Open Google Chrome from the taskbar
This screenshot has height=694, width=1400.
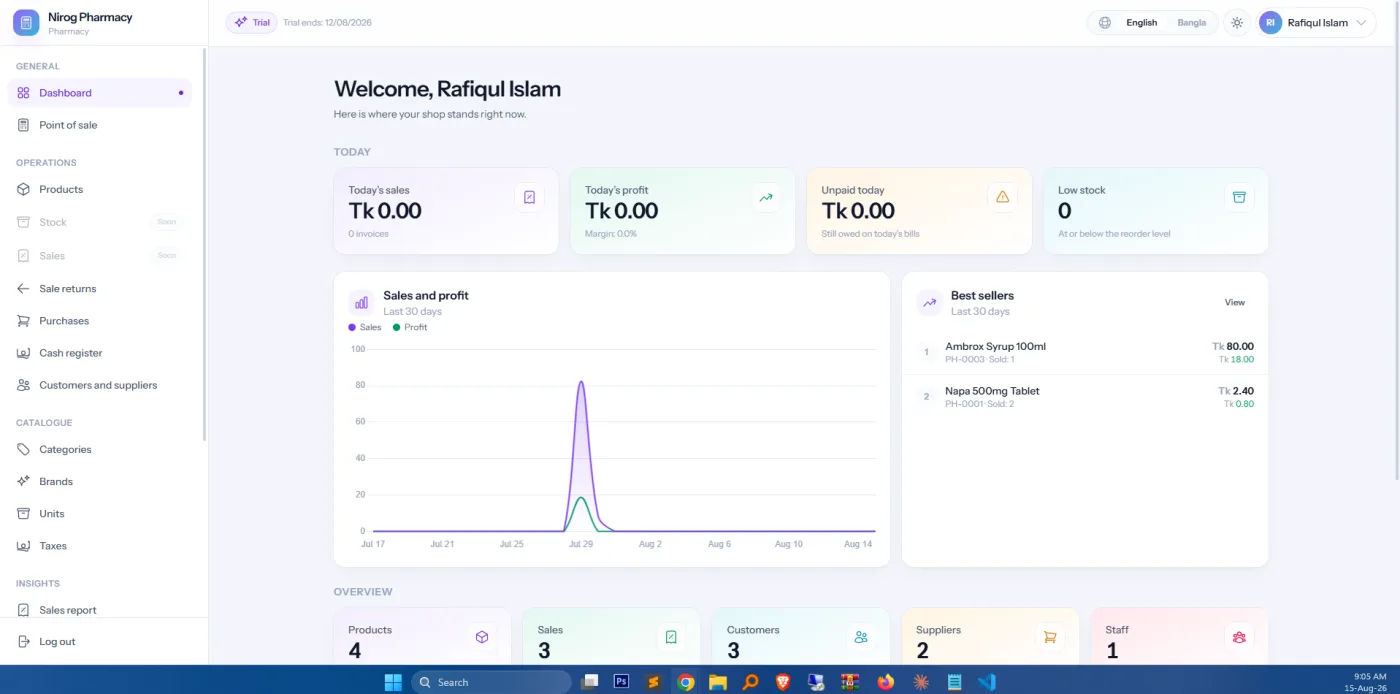pos(685,682)
